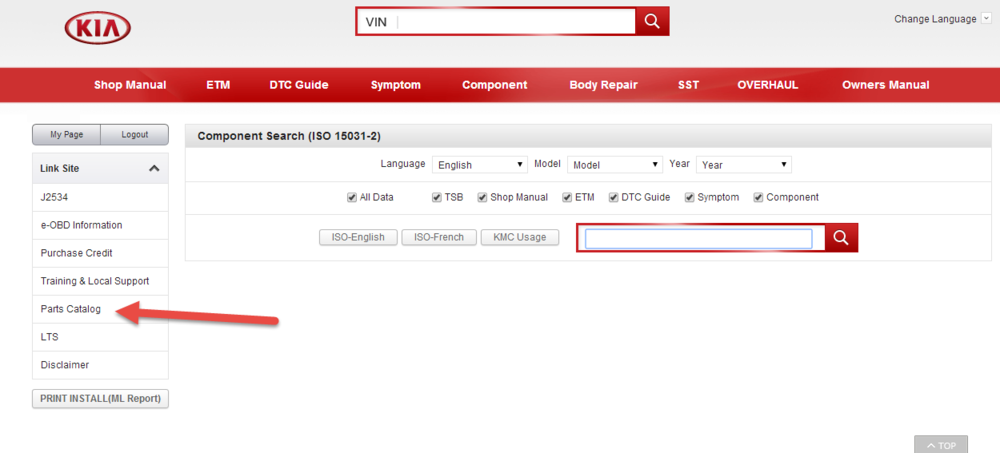The width and height of the screenshot is (1000, 453).
Task: Toggle the Shop Manual checkbox
Action: point(482,197)
